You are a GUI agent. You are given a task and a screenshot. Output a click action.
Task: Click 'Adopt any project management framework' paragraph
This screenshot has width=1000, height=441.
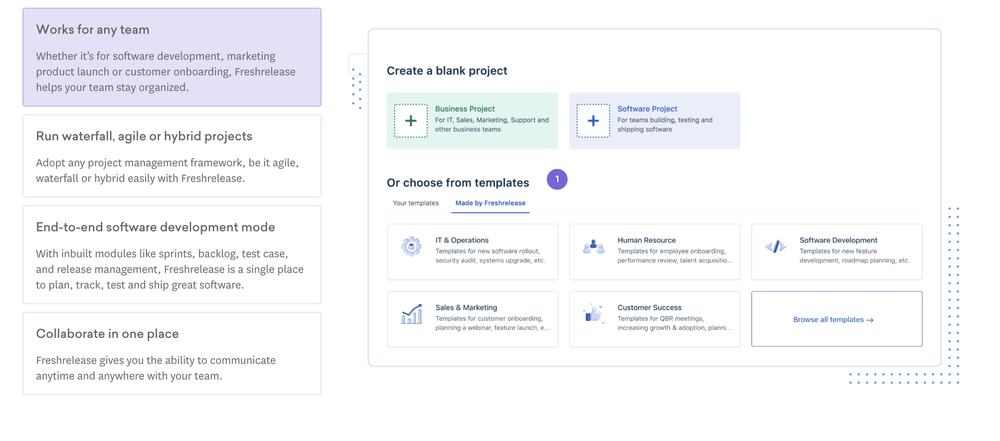click(167, 170)
